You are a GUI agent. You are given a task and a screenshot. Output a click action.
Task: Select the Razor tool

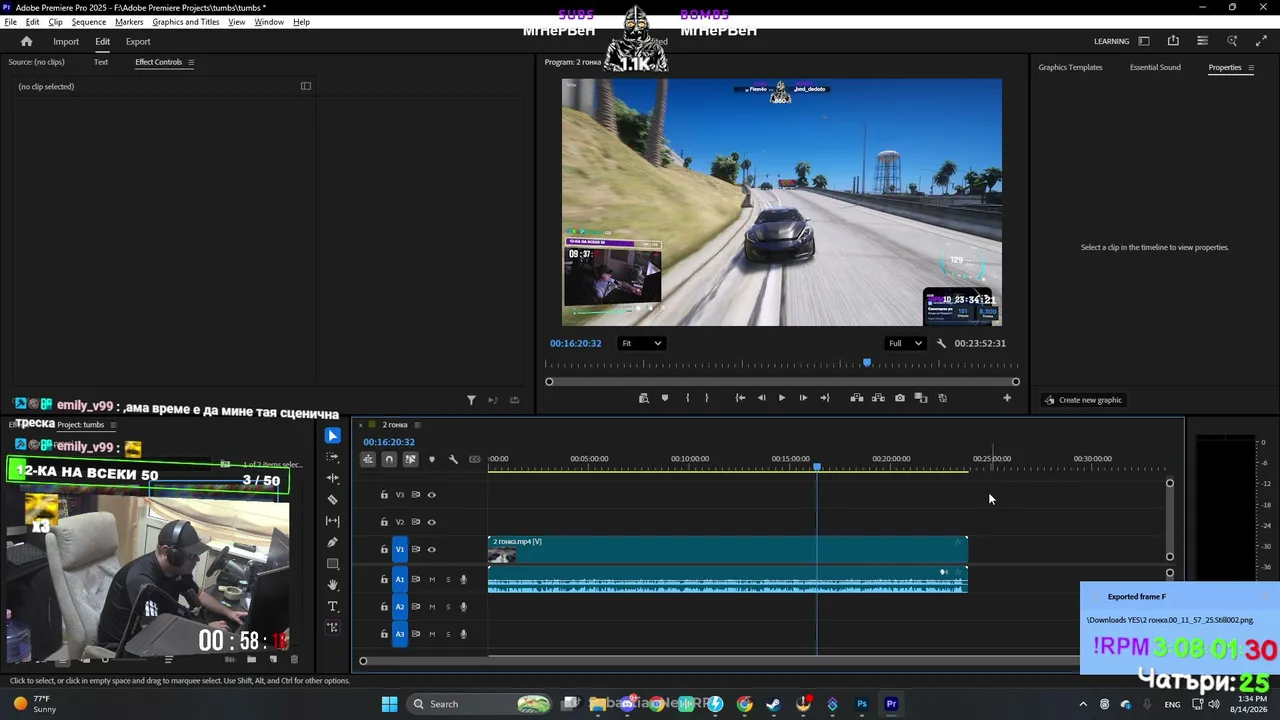tap(333, 500)
